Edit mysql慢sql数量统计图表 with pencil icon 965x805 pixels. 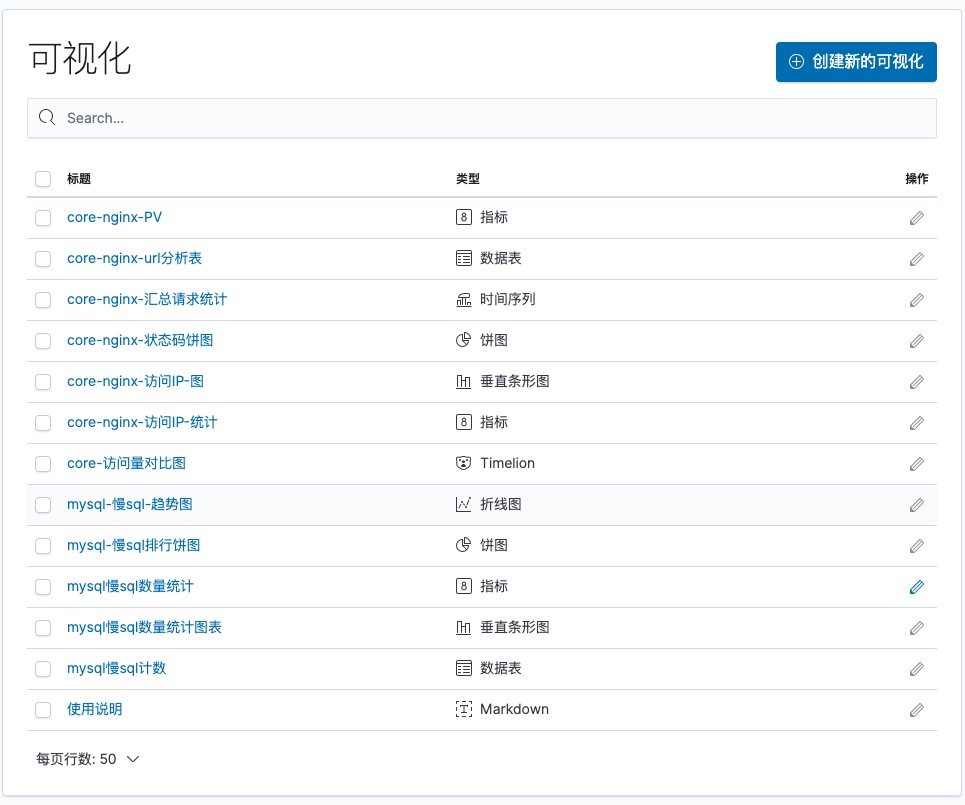click(916, 628)
